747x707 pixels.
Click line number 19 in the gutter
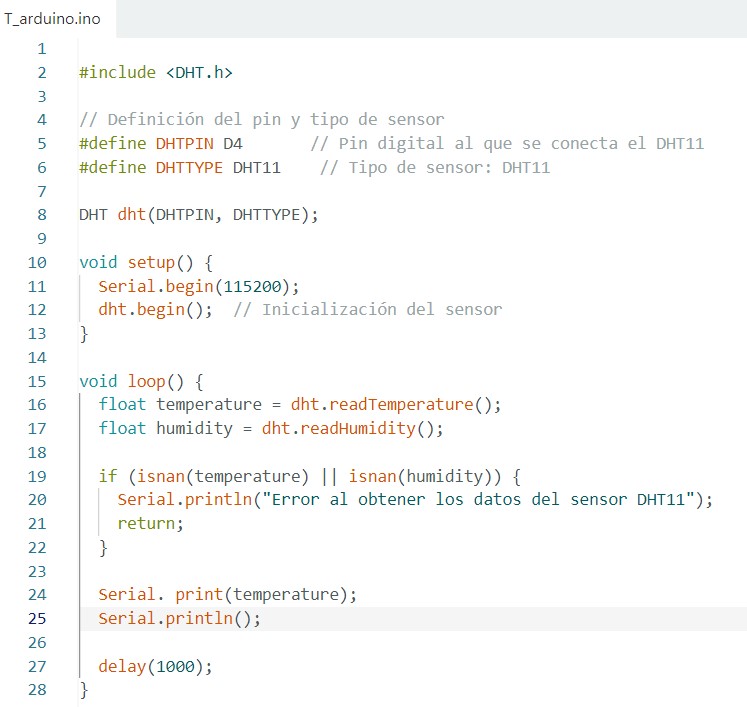tap(37, 476)
